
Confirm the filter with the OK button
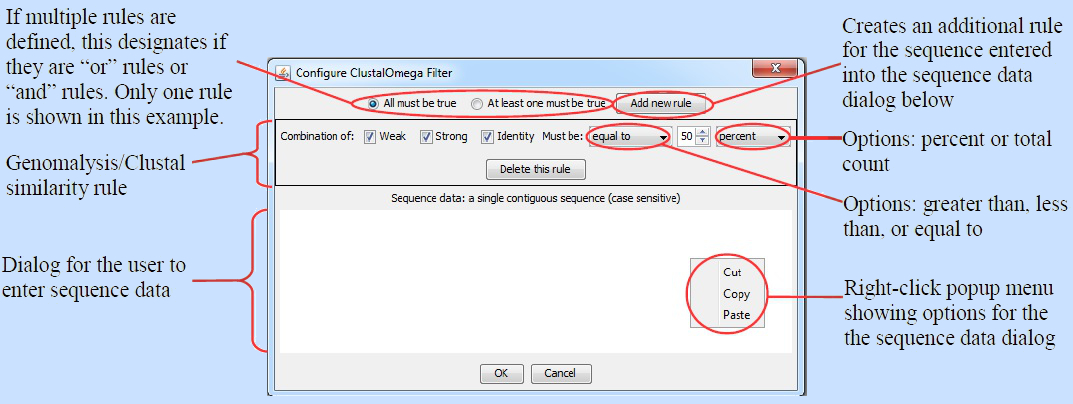(x=502, y=373)
